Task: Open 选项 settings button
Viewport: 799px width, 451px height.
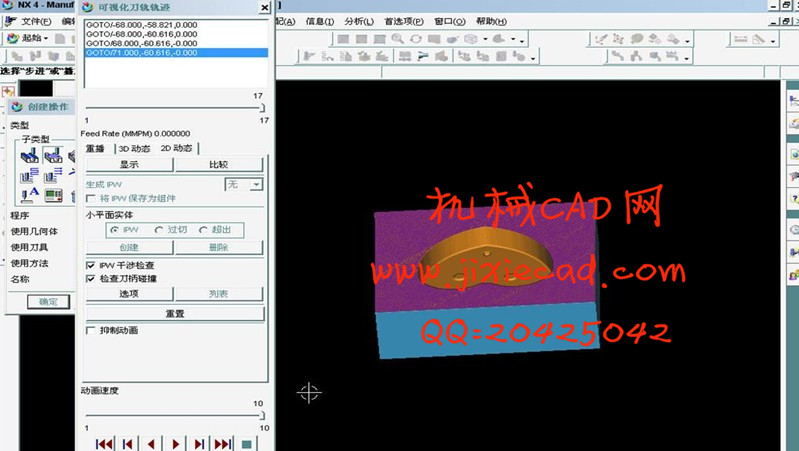Action: (x=129, y=294)
